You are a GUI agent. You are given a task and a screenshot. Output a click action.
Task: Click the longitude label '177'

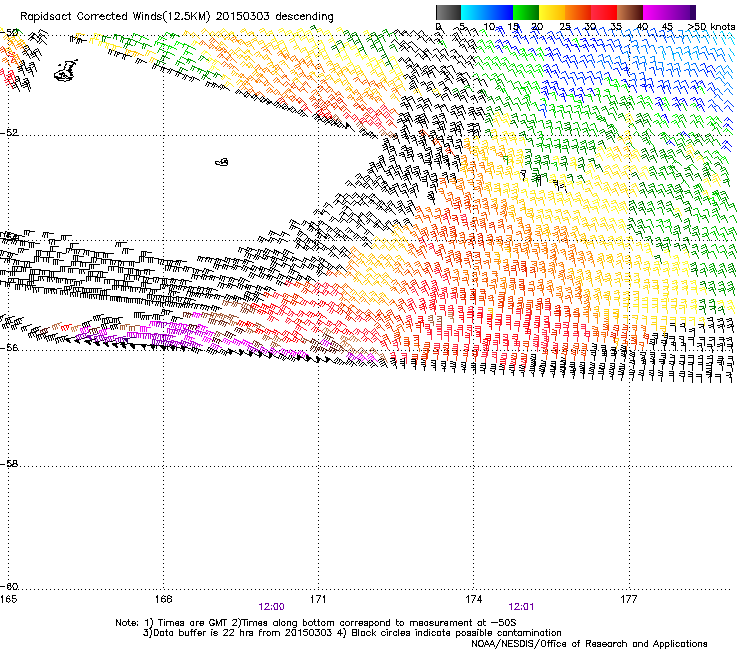click(629, 599)
